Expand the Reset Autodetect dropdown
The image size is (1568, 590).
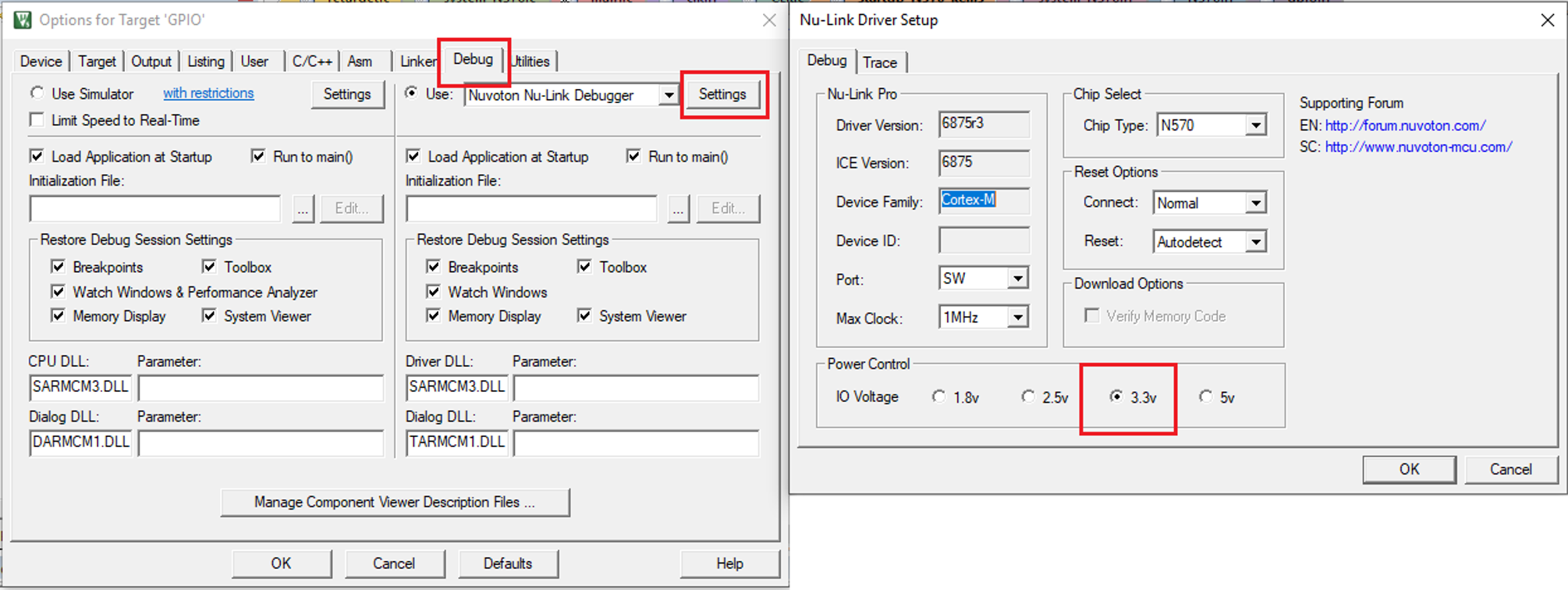(x=1255, y=242)
